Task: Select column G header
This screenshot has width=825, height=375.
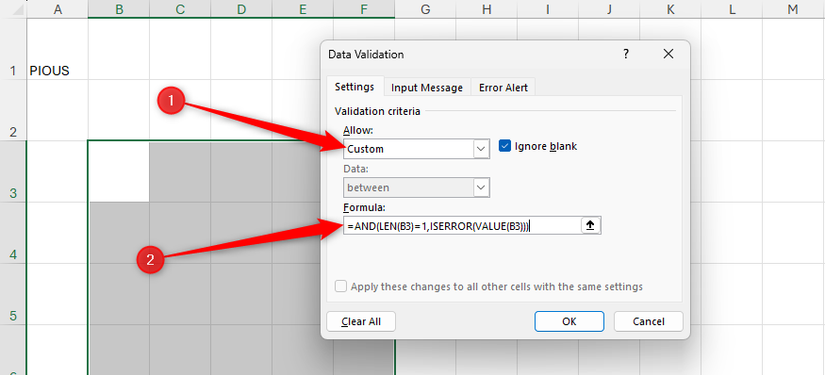Action: tap(425, 9)
